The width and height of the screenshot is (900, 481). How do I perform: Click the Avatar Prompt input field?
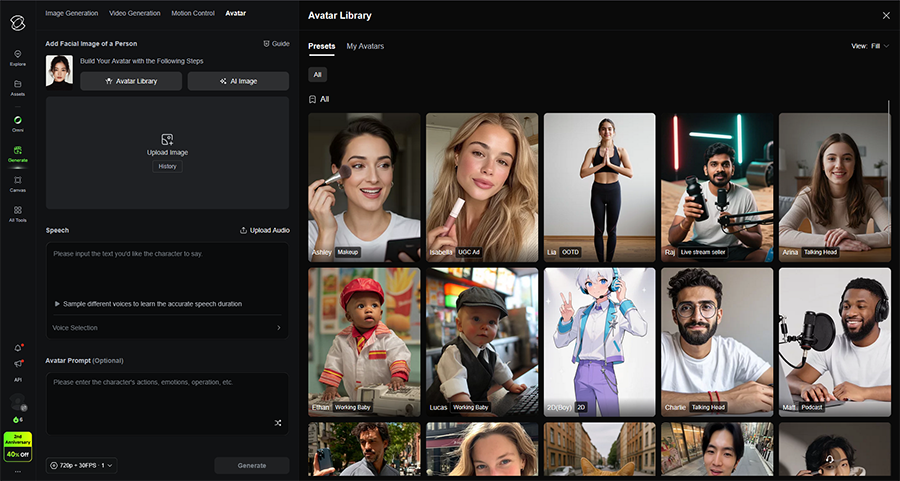click(x=167, y=403)
